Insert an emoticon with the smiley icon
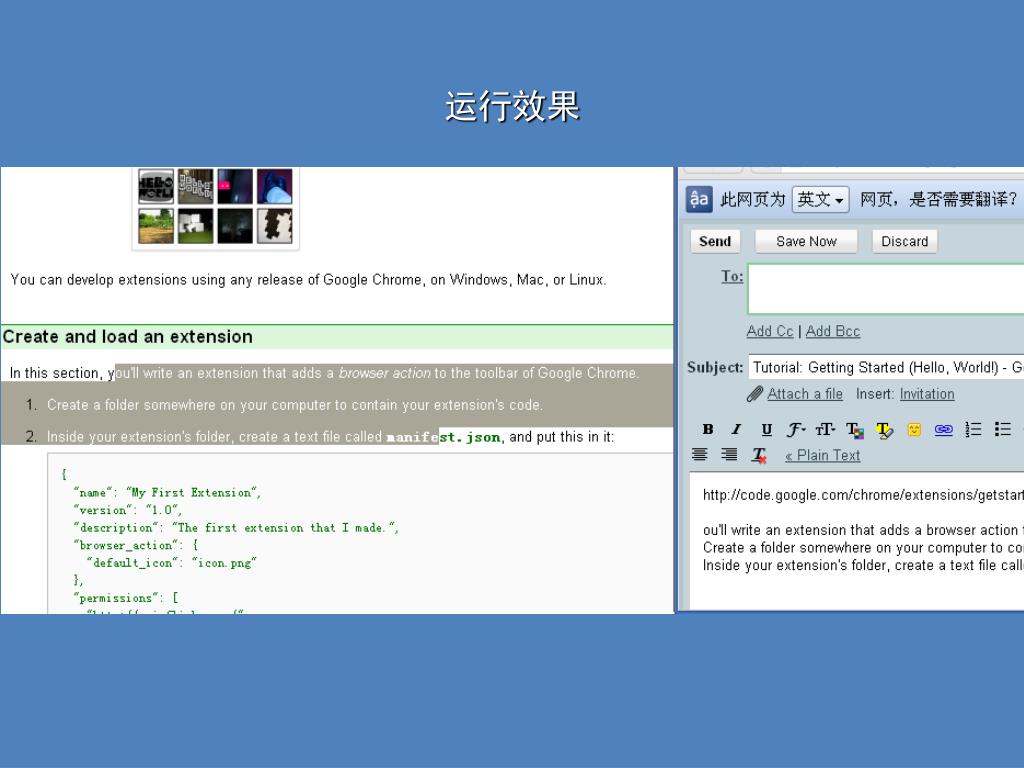This screenshot has height=768, width=1024. coord(914,430)
